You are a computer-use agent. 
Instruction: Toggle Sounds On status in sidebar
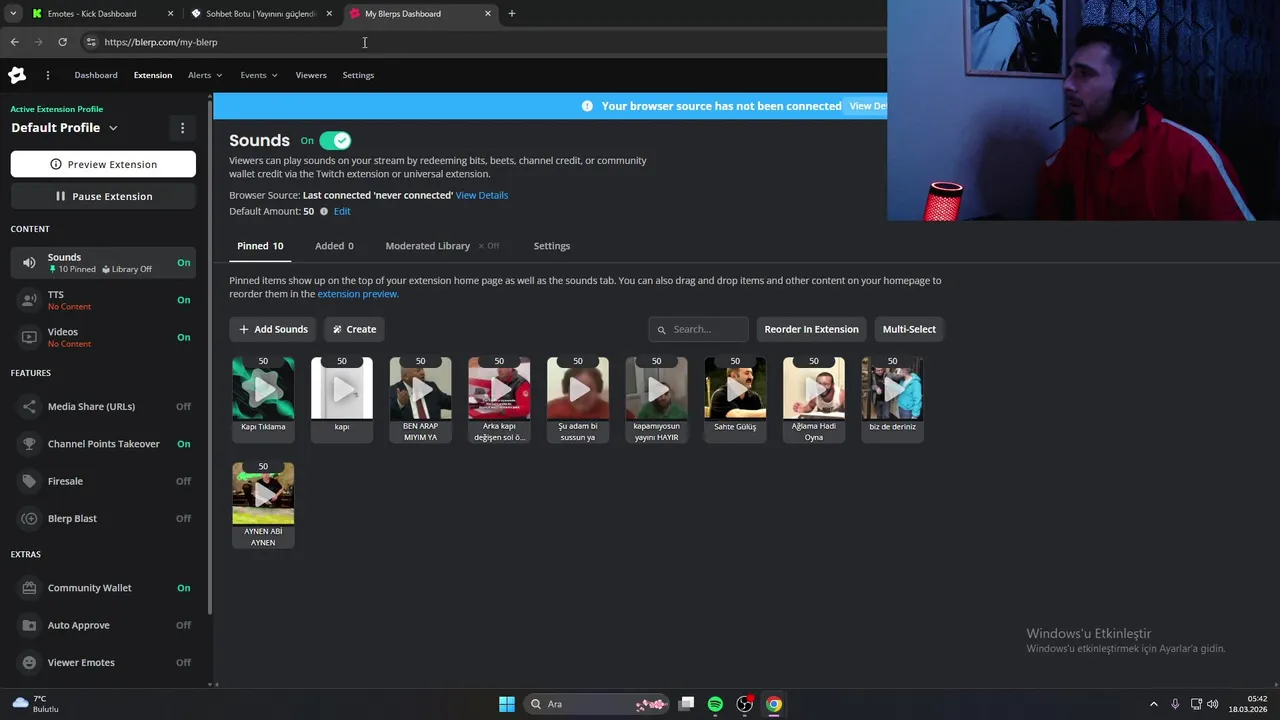tap(184, 263)
